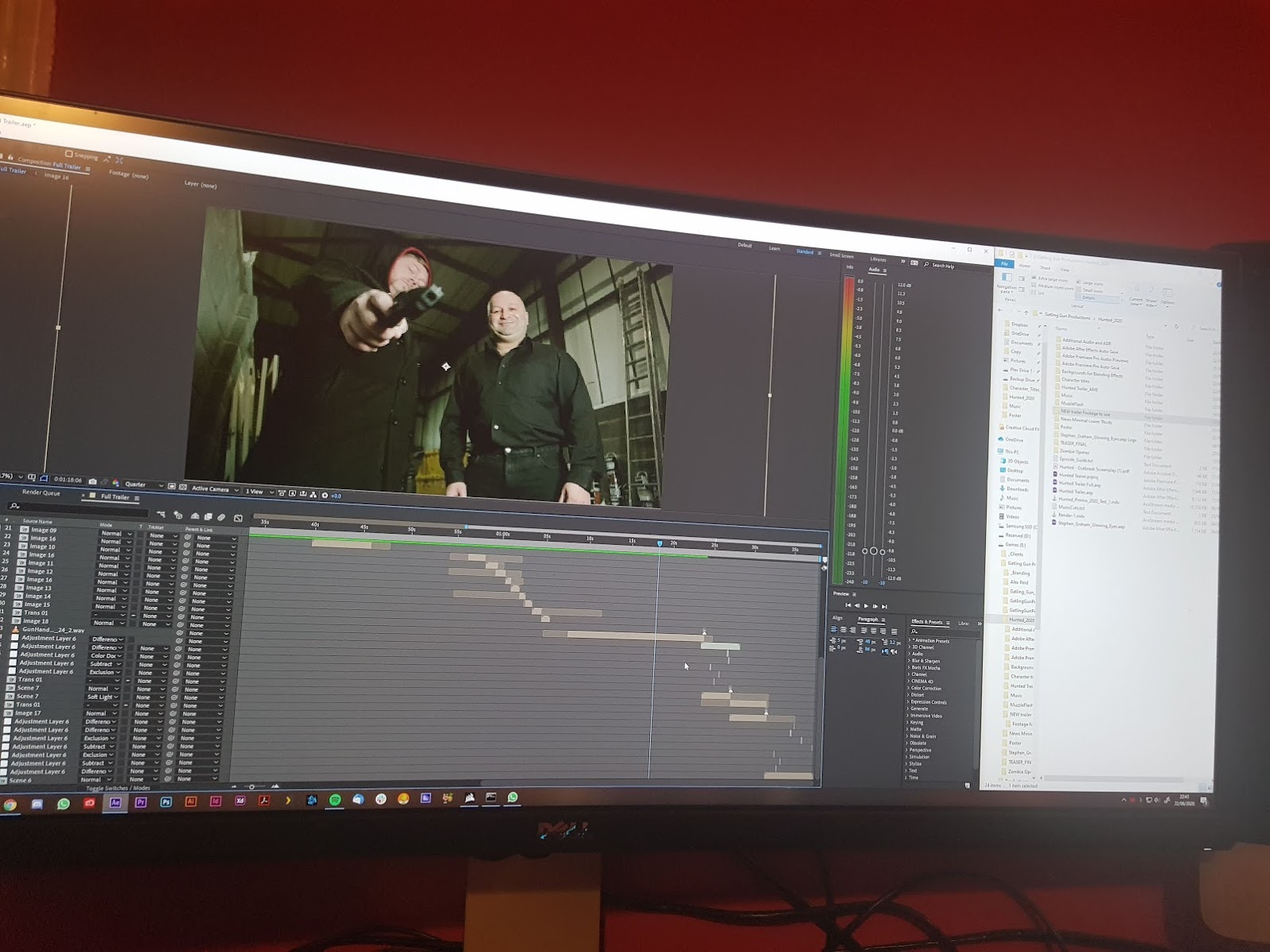The image size is (1270, 952).
Task: Open the Soft Light mode dropdown for Scene 7
Action: 103,697
